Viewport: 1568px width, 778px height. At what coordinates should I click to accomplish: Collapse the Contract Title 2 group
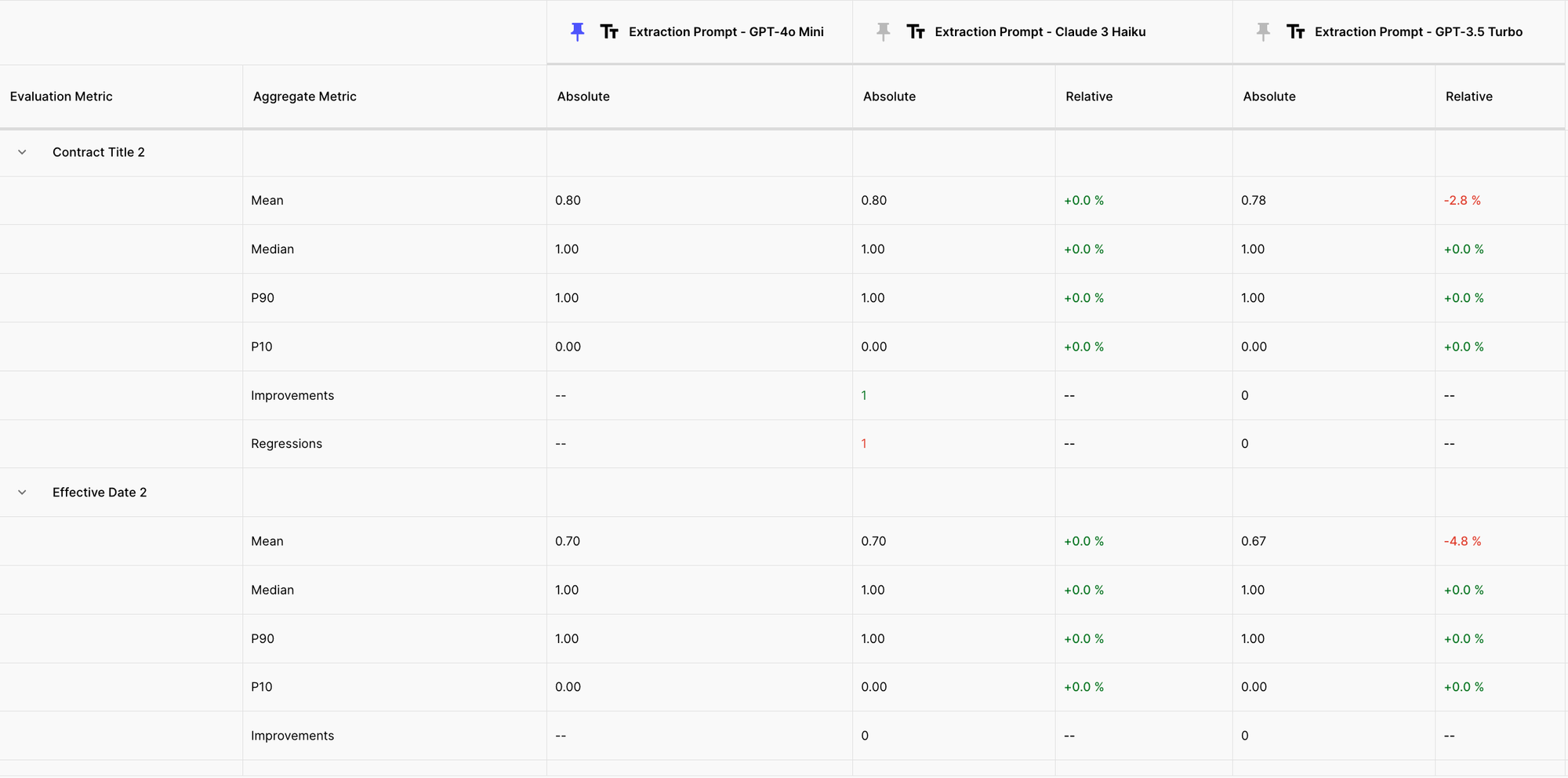[x=22, y=152]
